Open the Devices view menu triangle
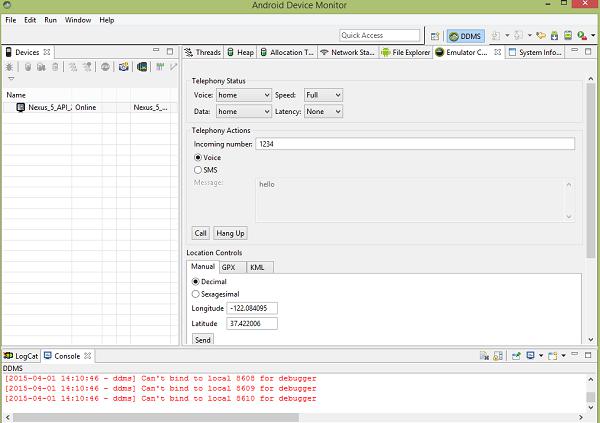The image size is (600, 423). pos(11,78)
